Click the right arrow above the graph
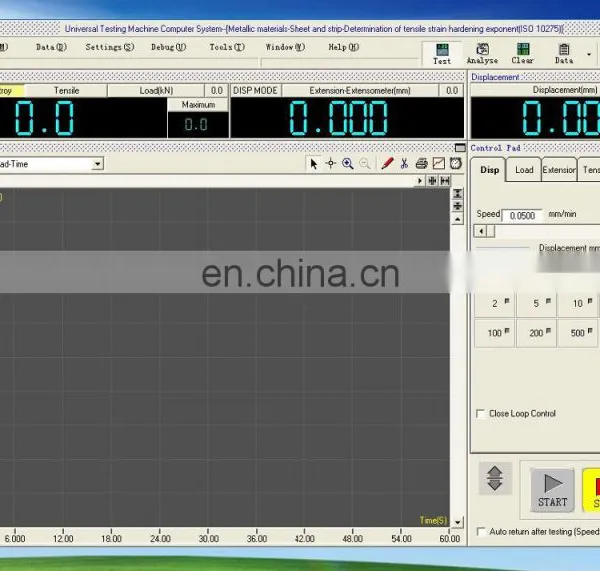 pos(420,181)
